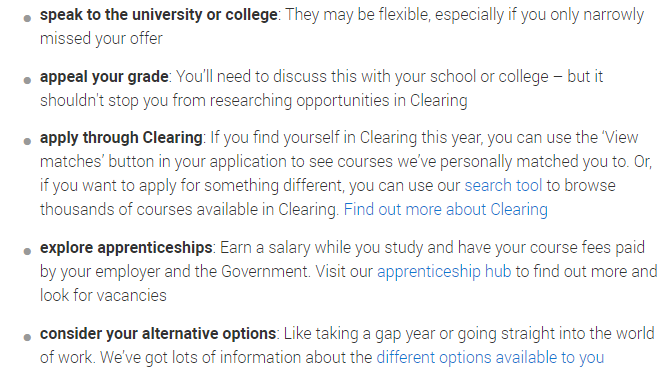Click the bold 'apply through Clearing' heading
The width and height of the screenshot is (670, 385).
[x=121, y=138]
